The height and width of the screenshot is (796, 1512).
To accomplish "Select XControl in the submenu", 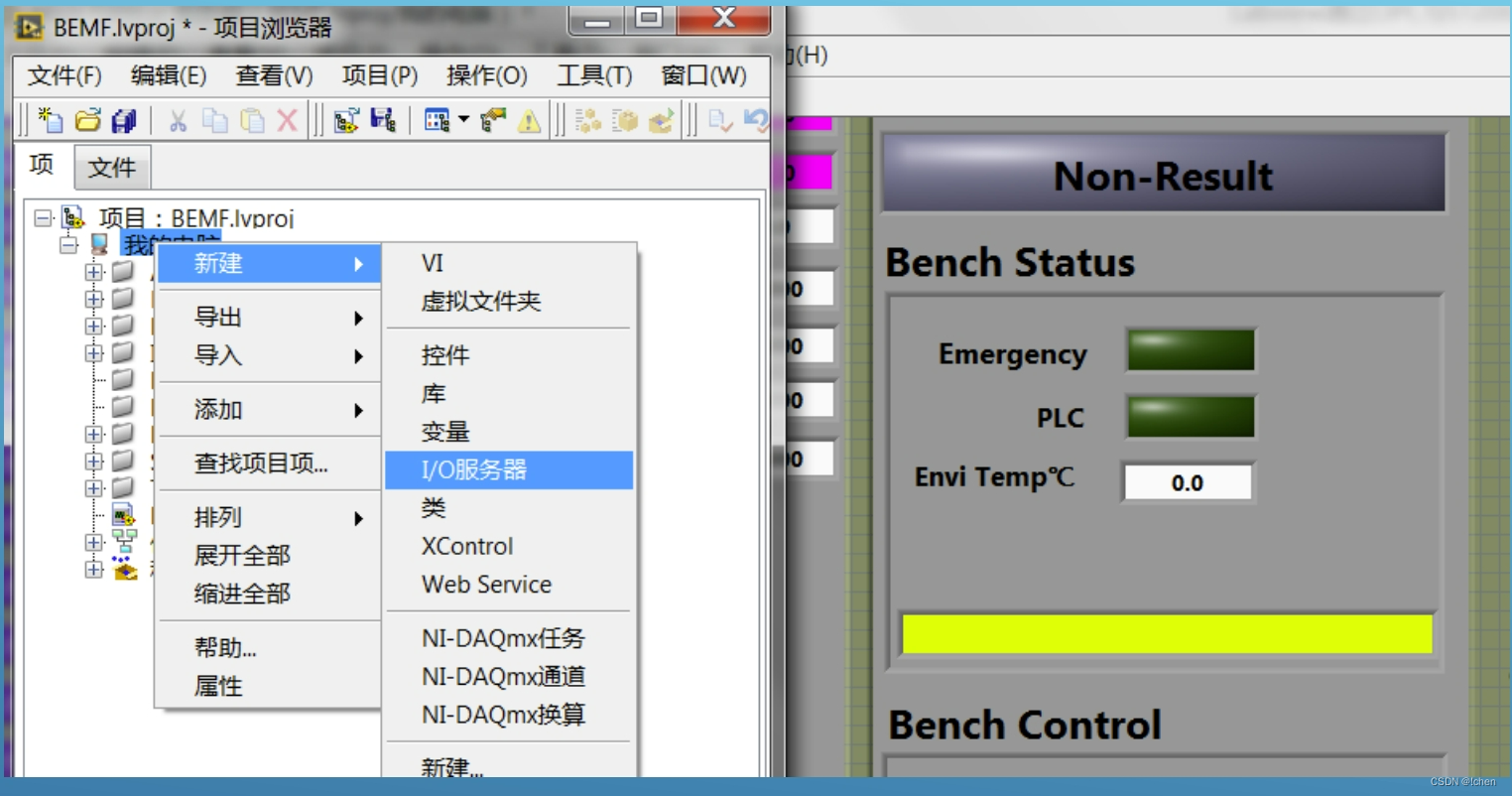I will pos(509,546).
